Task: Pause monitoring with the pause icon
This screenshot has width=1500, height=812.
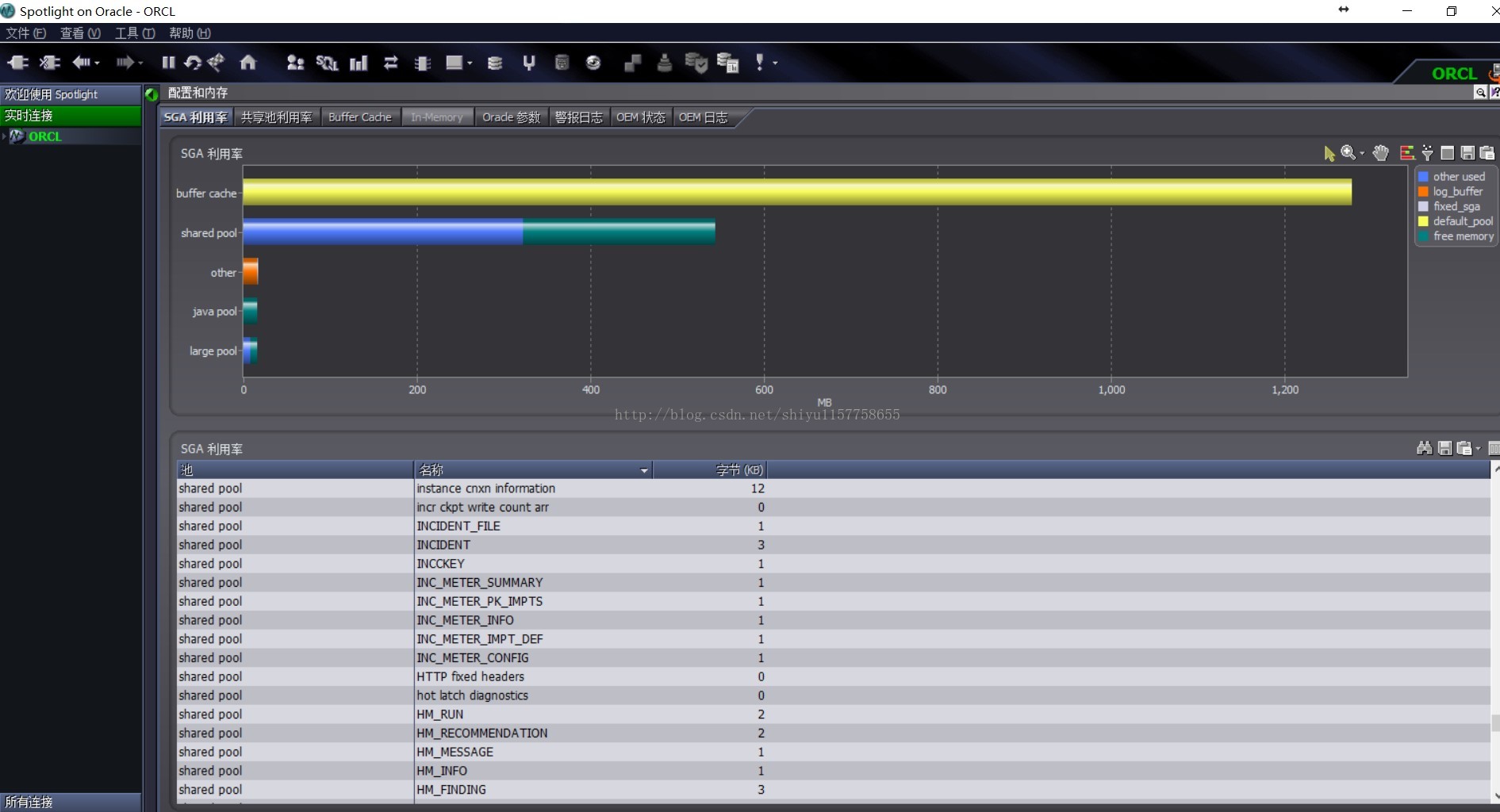Action: [168, 63]
